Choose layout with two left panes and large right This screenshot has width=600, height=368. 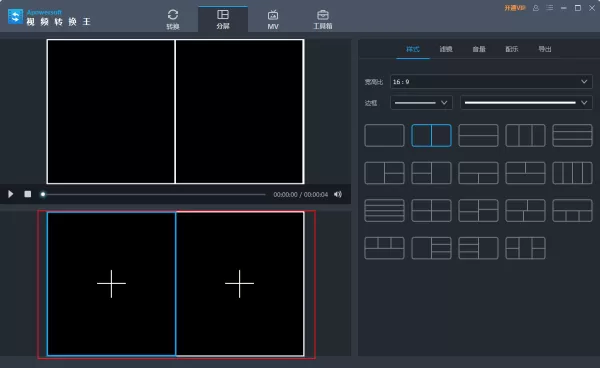[x=431, y=173]
